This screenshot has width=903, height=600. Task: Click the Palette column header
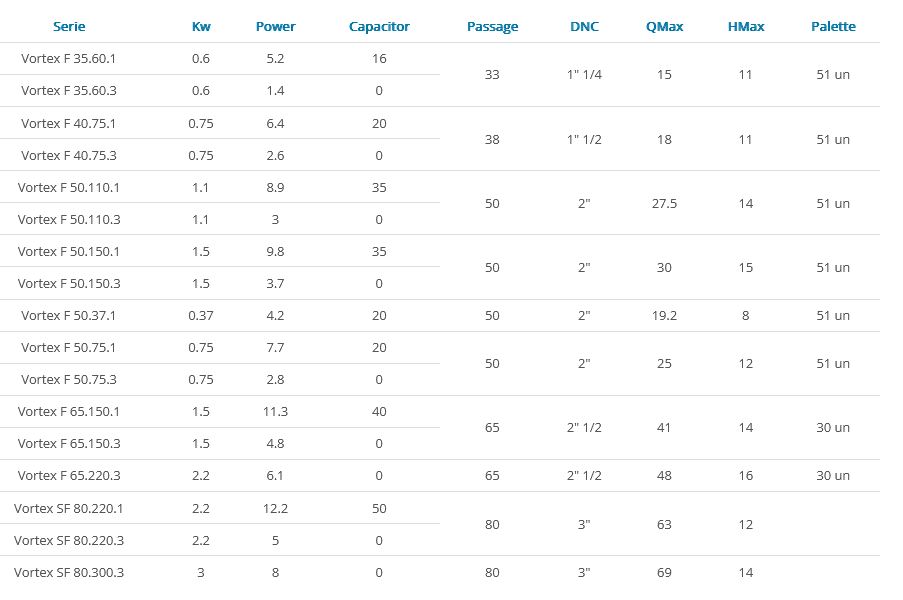pyautogui.click(x=833, y=26)
